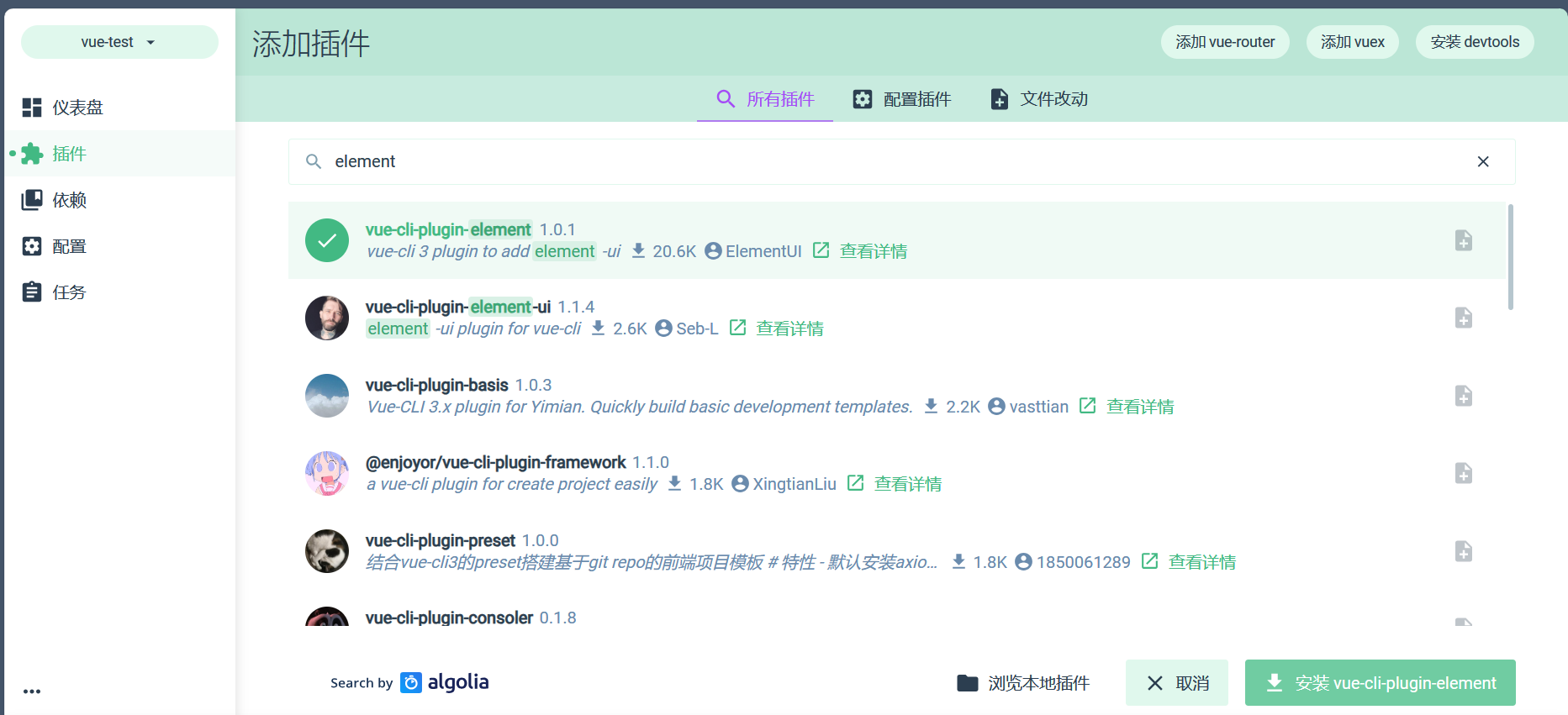Open the 配置 configuration section
The height and width of the screenshot is (715, 1568).
[x=119, y=246]
